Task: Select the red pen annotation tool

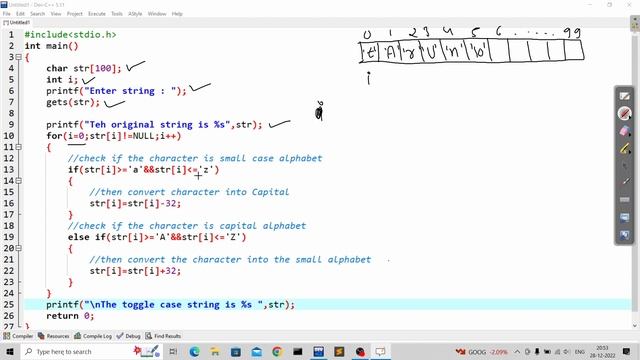Action: tap(624, 113)
